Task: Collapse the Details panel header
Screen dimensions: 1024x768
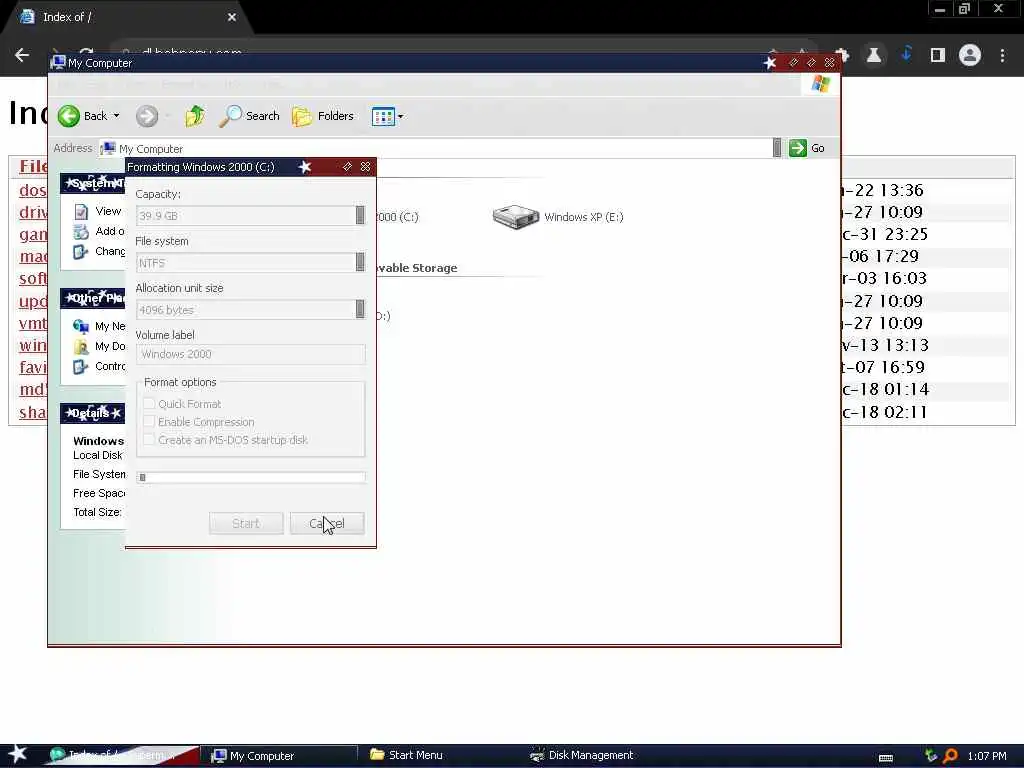Action: [93, 413]
